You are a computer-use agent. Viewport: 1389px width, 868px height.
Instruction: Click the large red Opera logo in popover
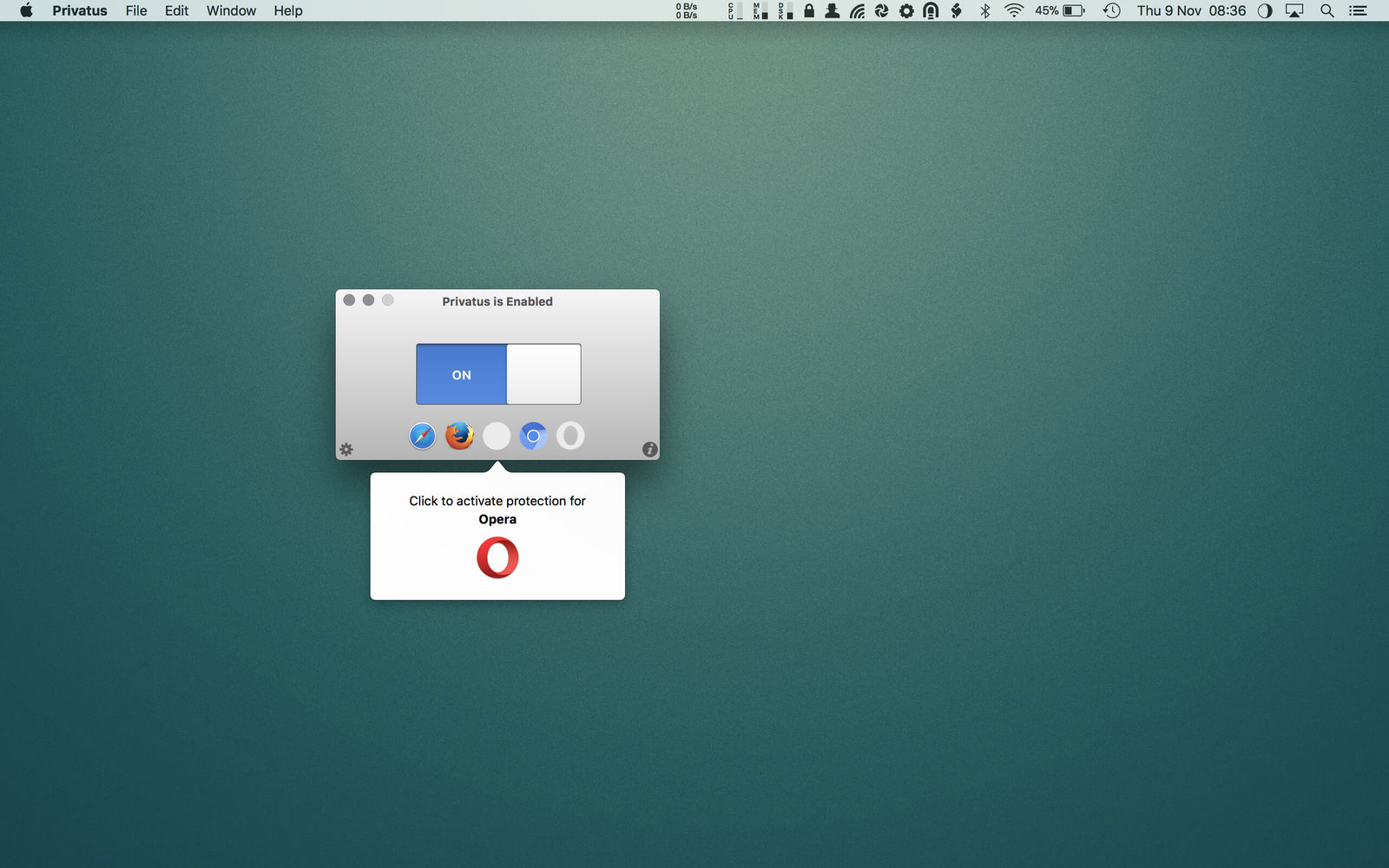click(x=497, y=557)
